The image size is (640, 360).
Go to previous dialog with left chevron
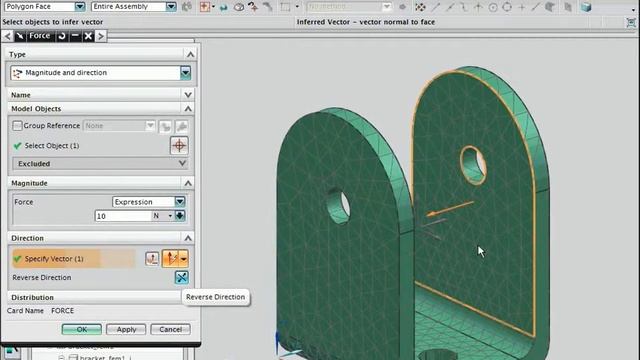pyautogui.click(x=7, y=36)
